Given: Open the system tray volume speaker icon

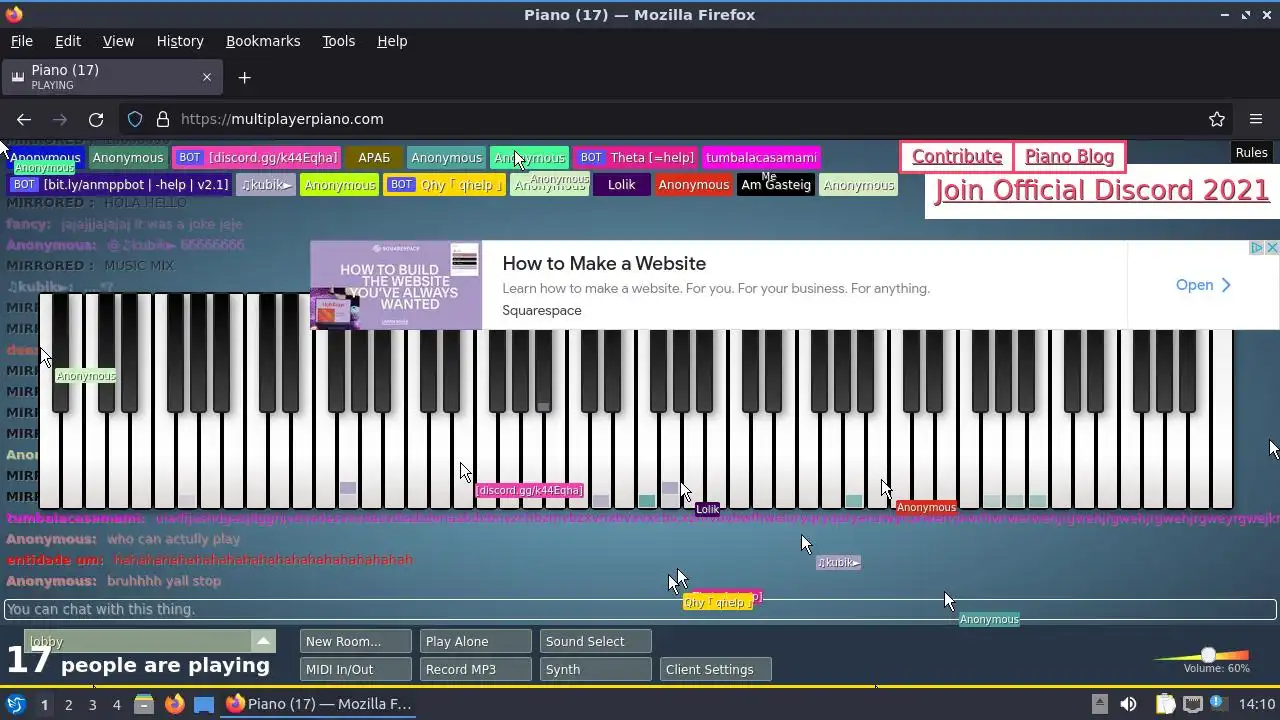Looking at the screenshot, I should tap(1127, 704).
